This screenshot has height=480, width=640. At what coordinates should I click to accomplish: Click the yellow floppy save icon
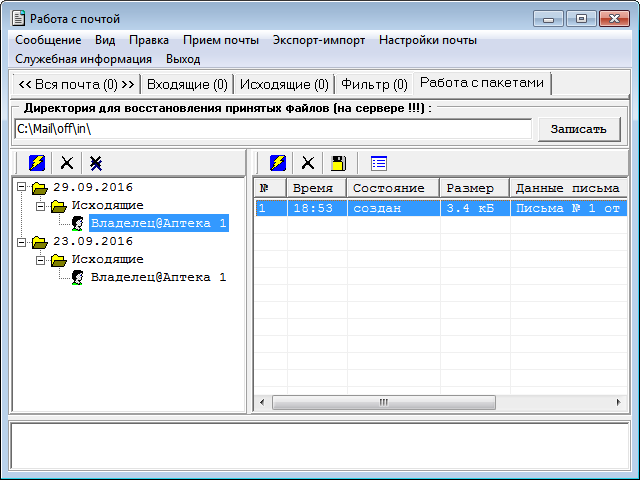tap(338, 163)
